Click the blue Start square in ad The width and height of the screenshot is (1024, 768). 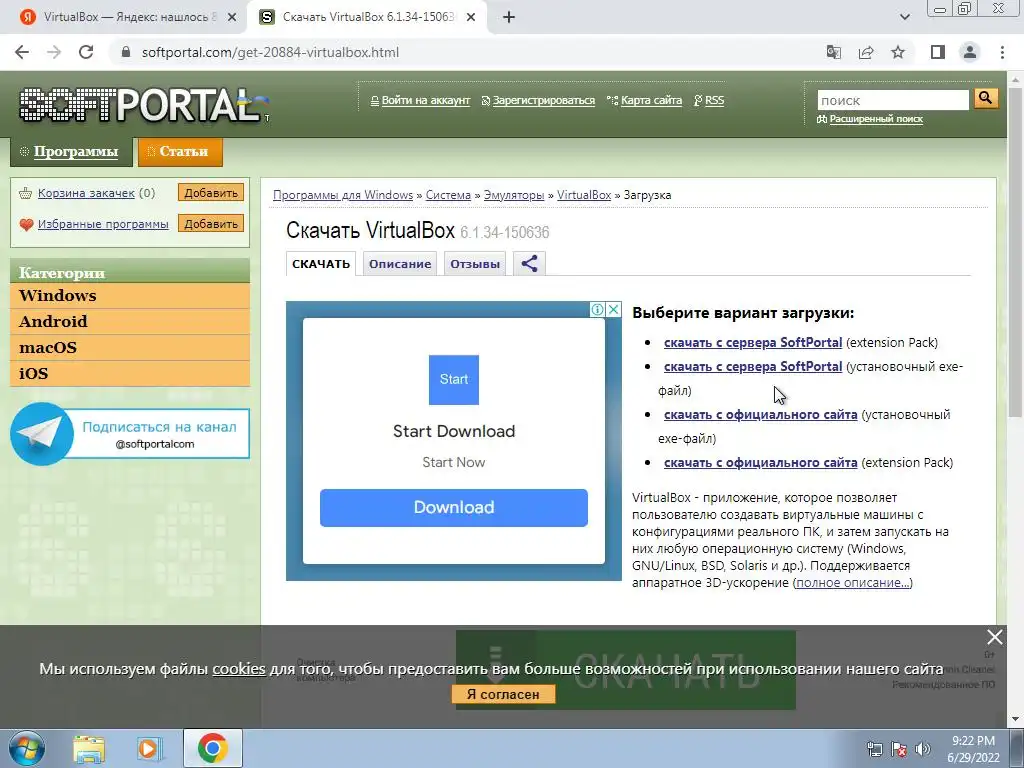(454, 379)
